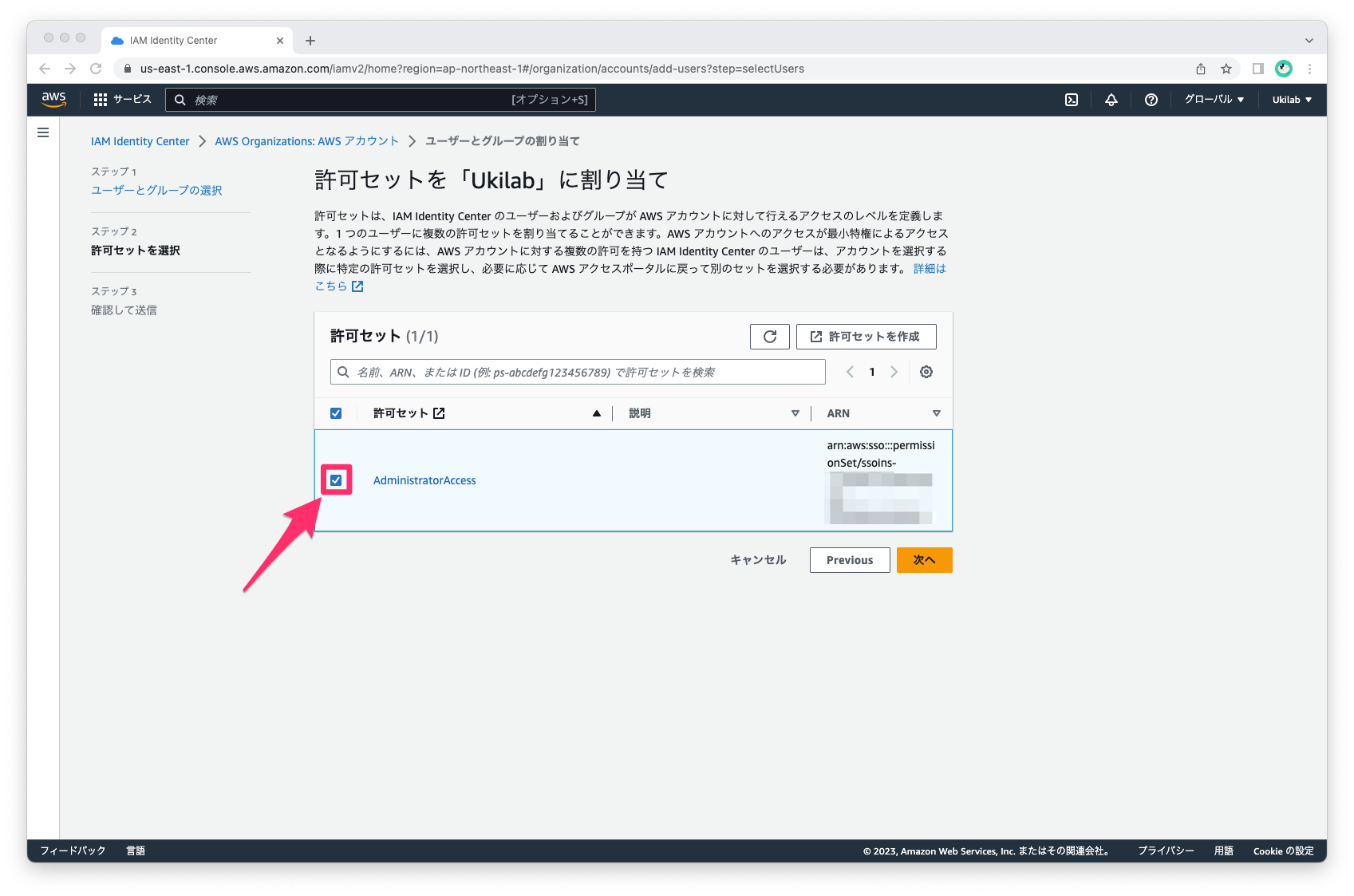
Task: Open the AdministratorAccess permission set link
Action: [x=424, y=480]
